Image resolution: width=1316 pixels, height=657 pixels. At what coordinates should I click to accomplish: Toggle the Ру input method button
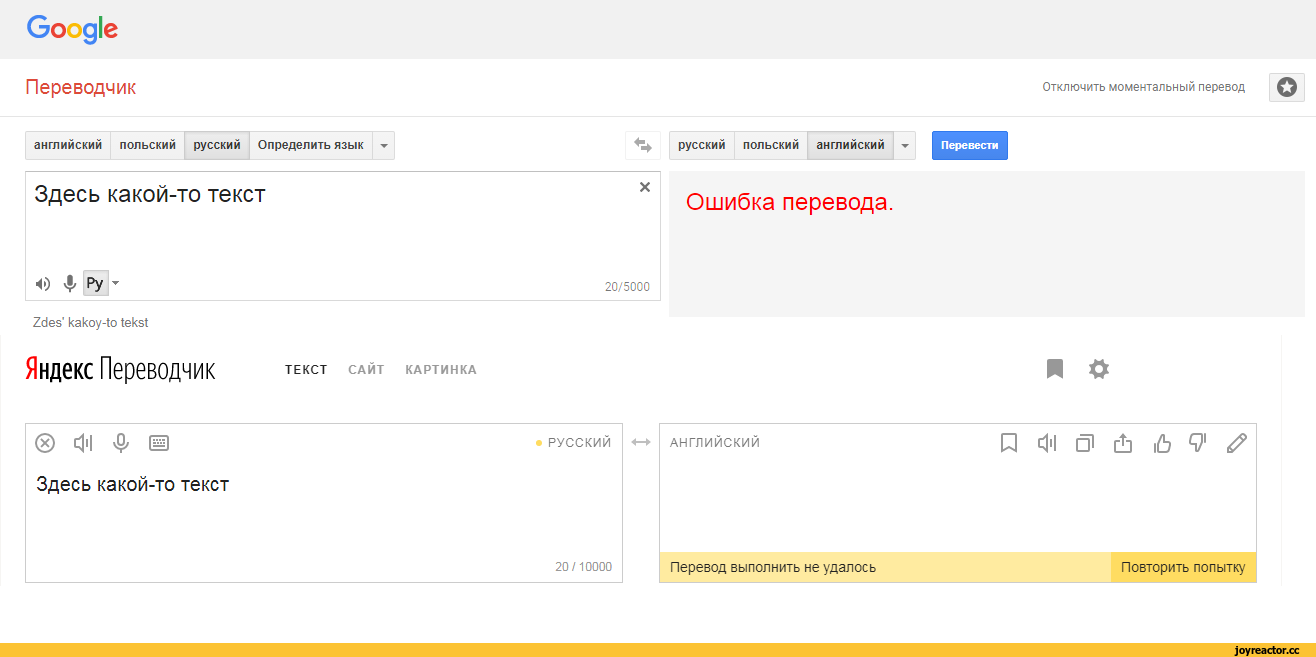95,284
